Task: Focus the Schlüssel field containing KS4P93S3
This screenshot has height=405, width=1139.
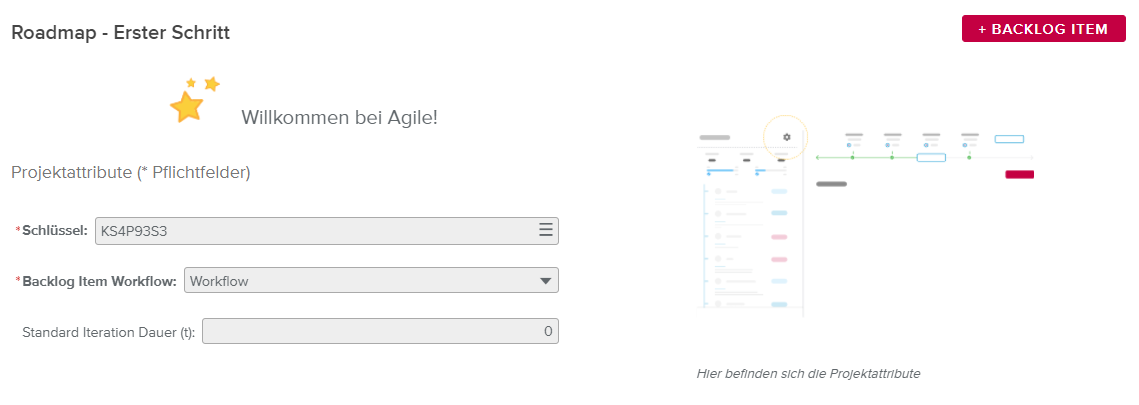Action: pos(315,231)
